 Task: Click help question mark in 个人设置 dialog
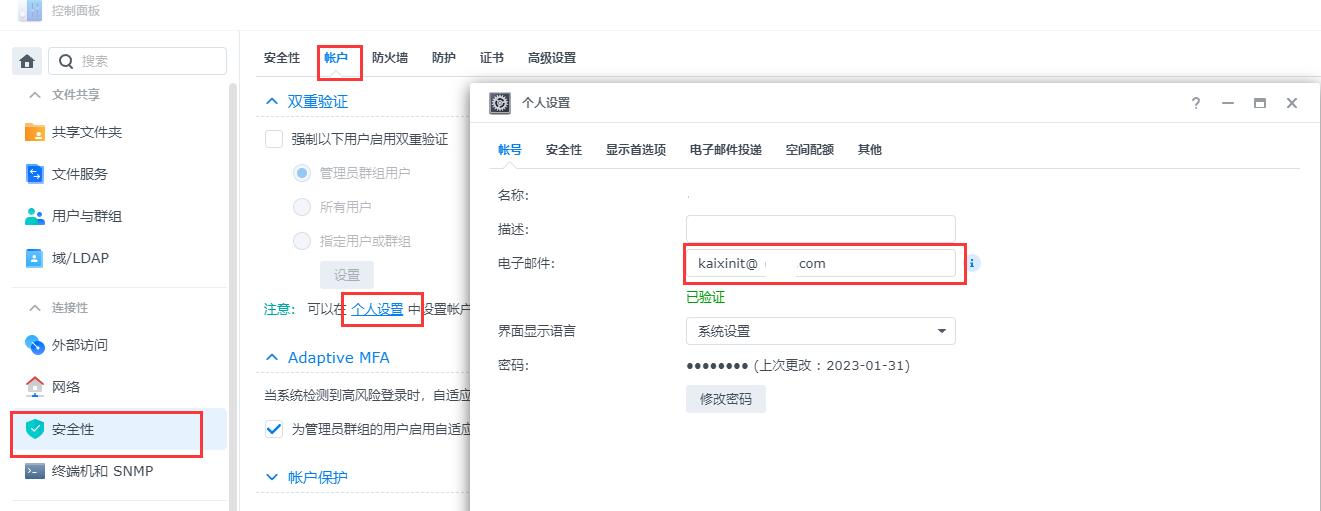coord(1196,103)
